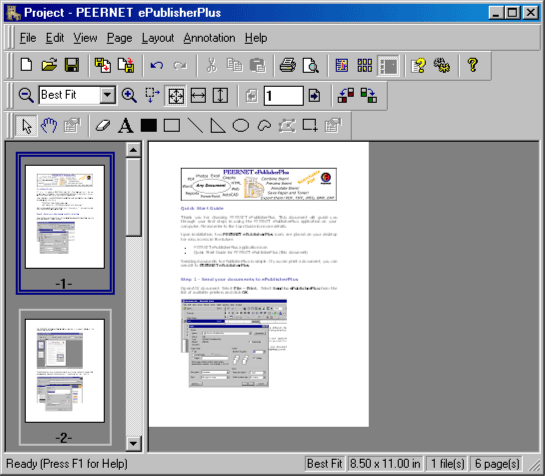
Task: Print document using the printer icon
Action: click(288, 65)
